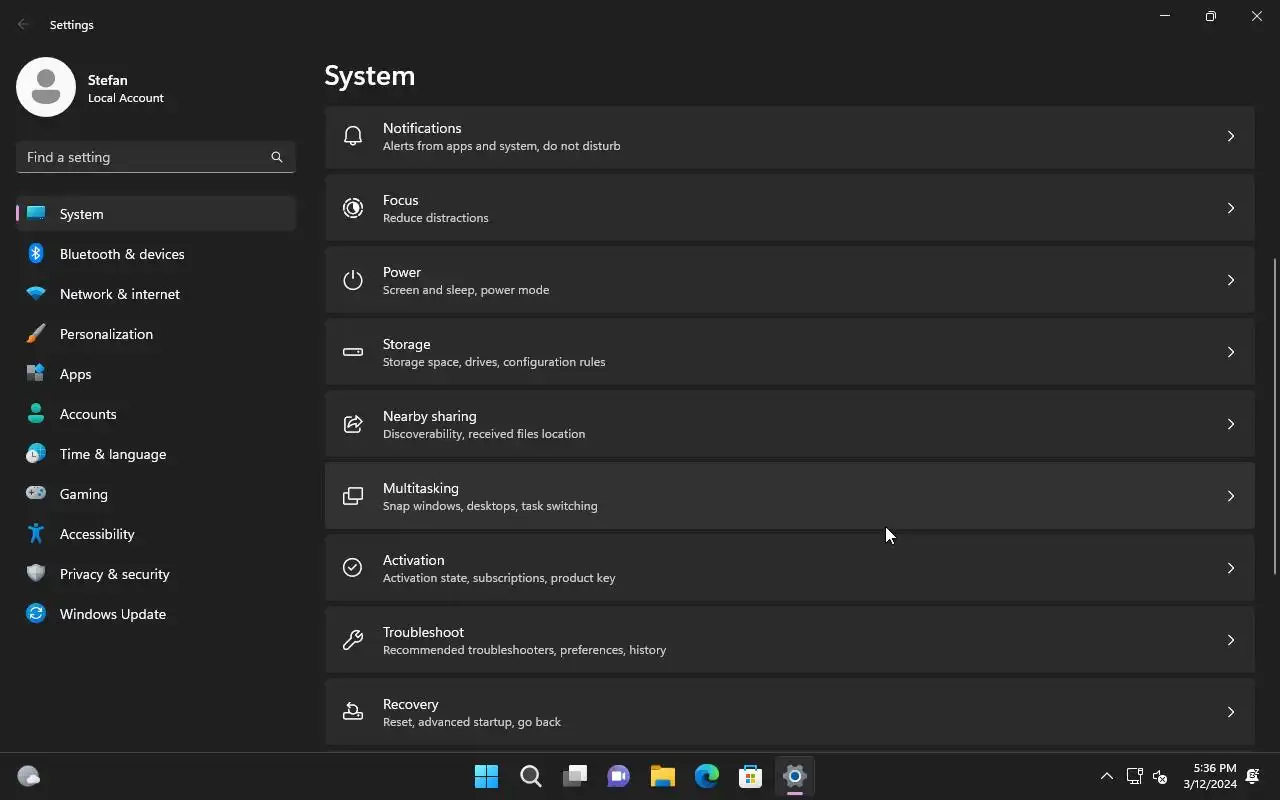Open the Chat app on taskbar

(x=619, y=776)
